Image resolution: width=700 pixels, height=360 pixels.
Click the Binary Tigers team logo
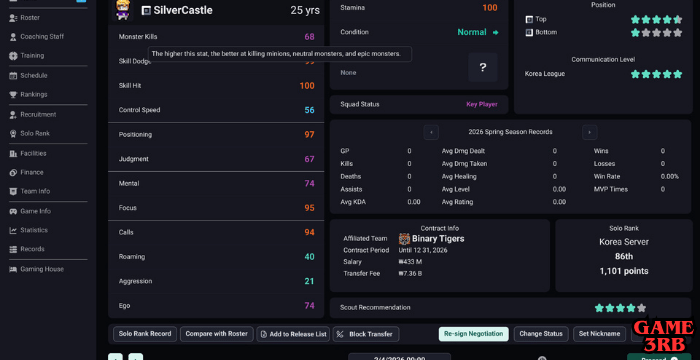404,239
